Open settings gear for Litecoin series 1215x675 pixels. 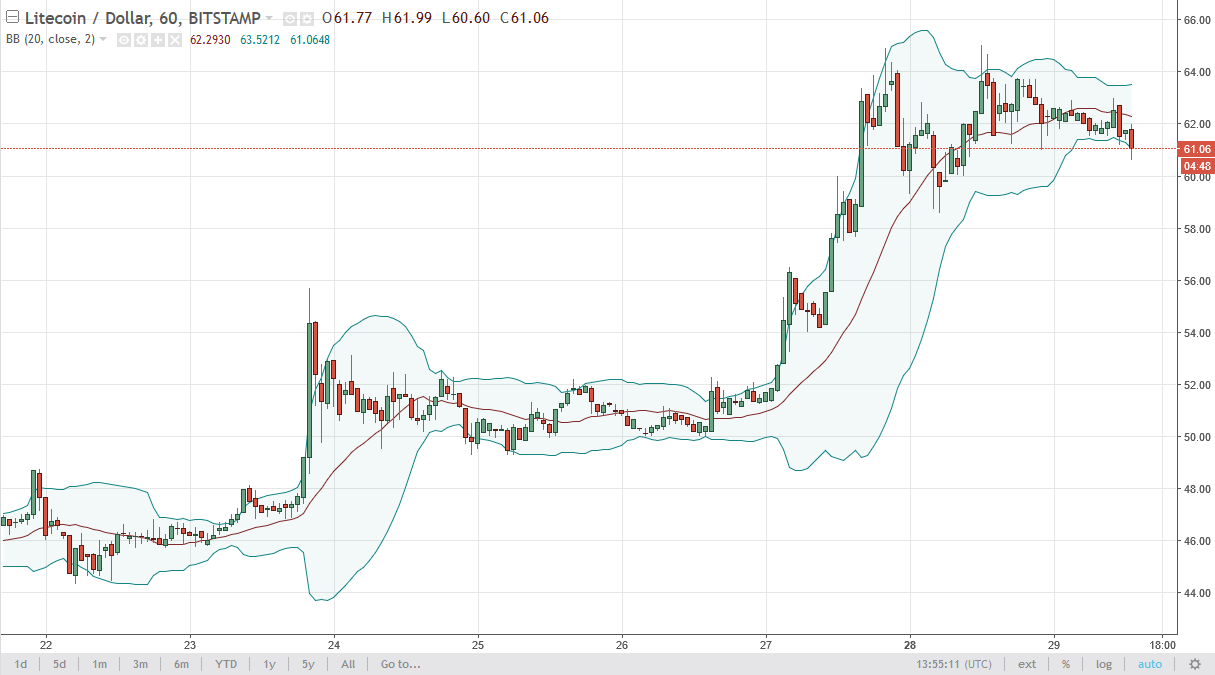[x=307, y=19]
